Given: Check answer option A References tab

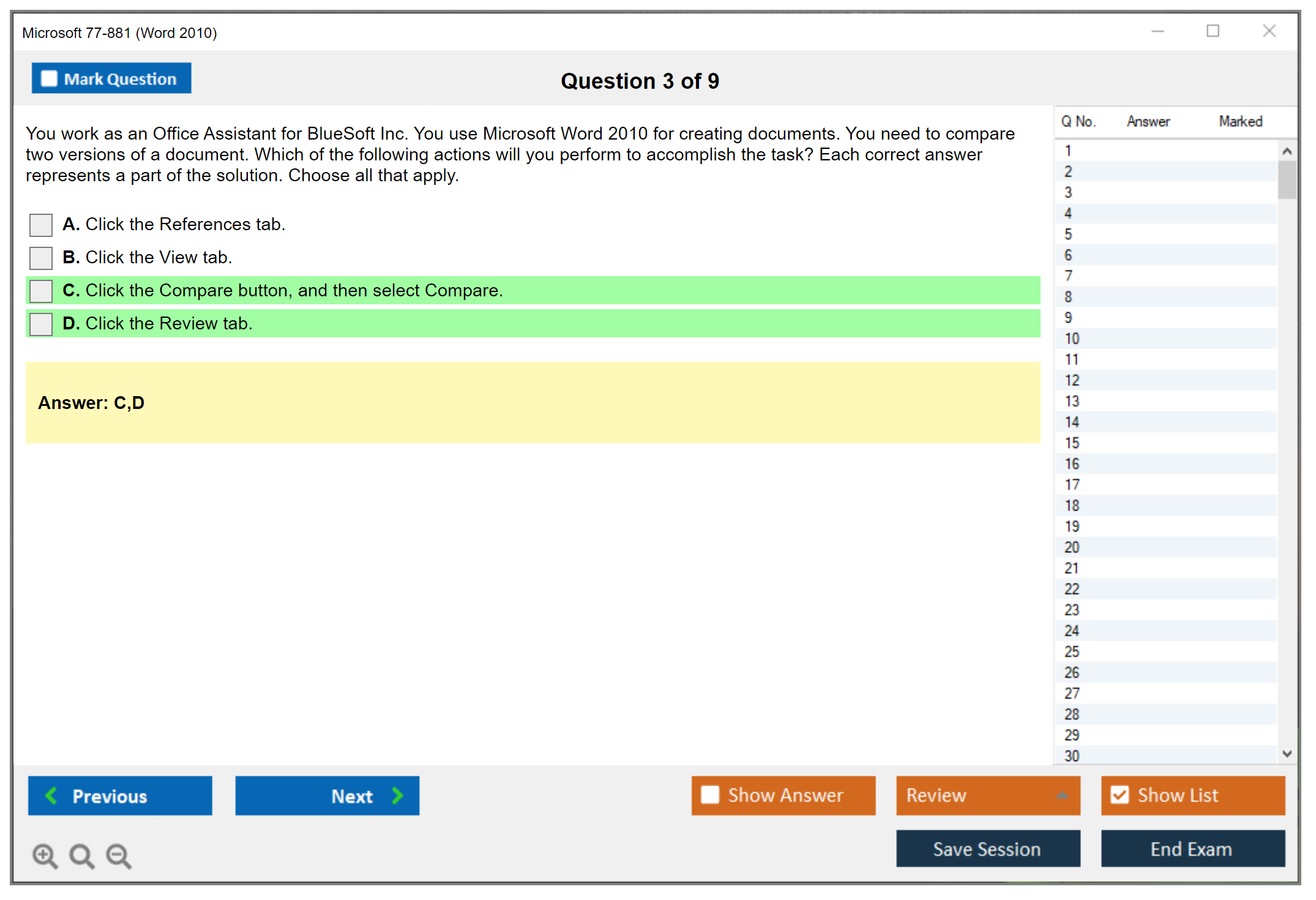Looking at the screenshot, I should (x=41, y=225).
